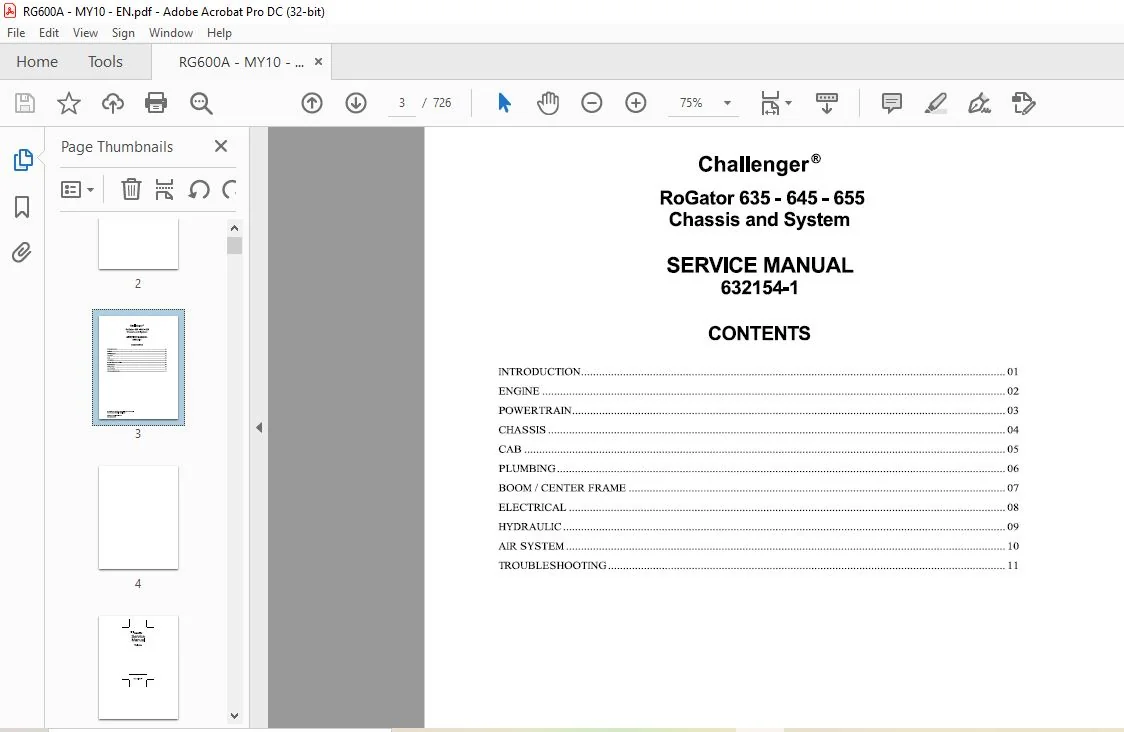
Task: Click the SERVICE MANUAL heading text
Action: (x=760, y=265)
